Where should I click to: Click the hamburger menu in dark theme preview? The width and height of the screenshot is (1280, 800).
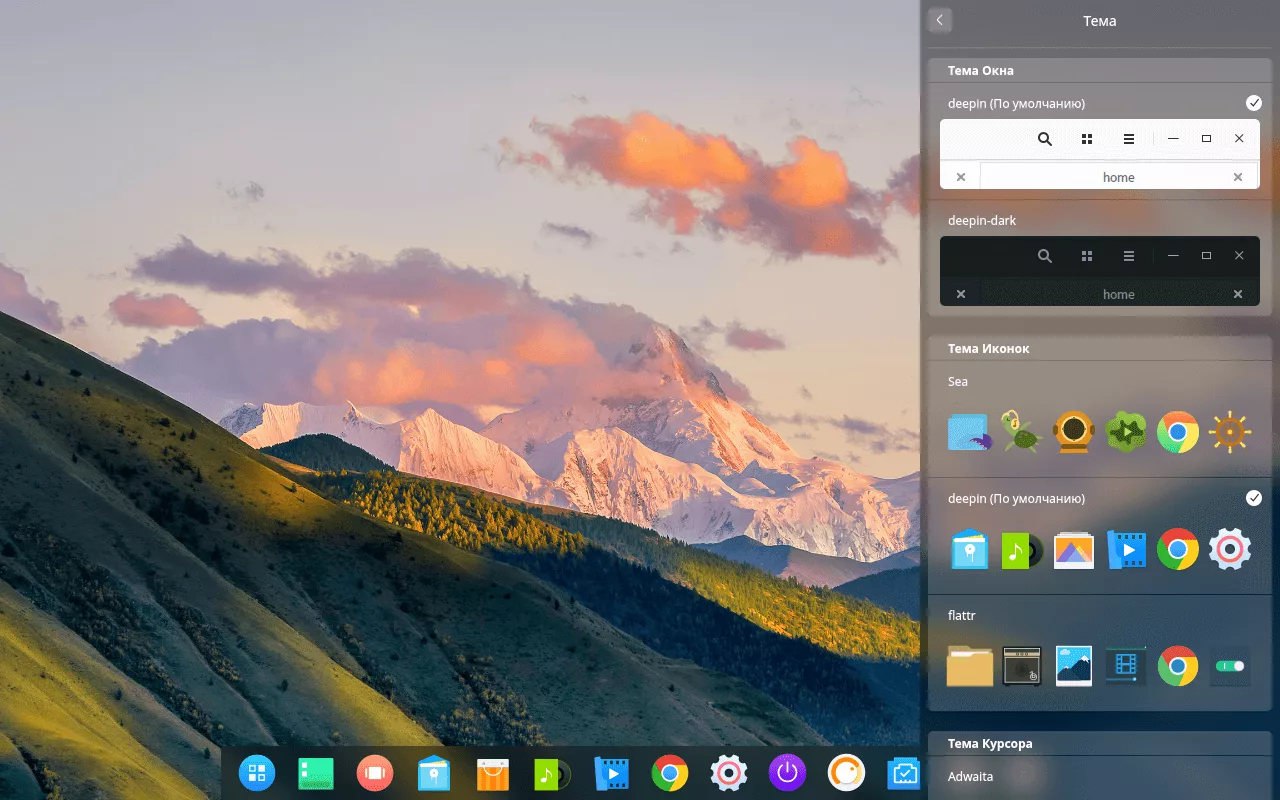point(1129,256)
